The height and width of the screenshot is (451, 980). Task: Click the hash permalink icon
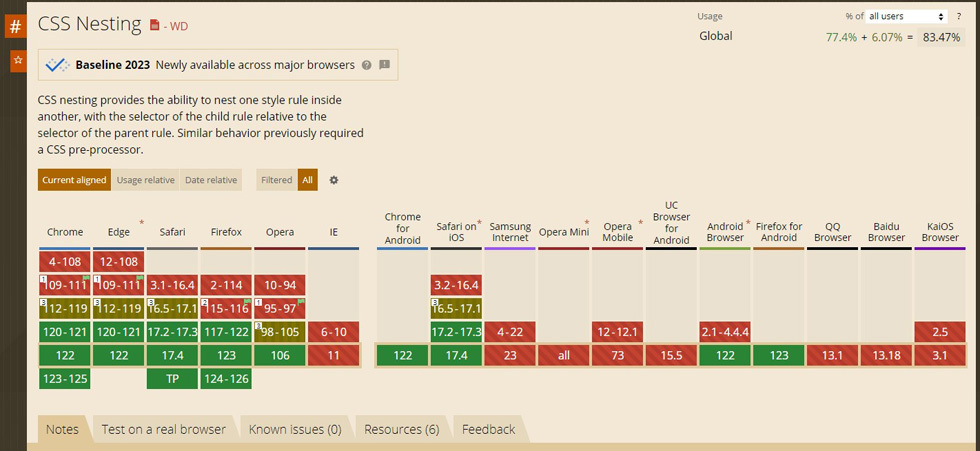coord(16,27)
